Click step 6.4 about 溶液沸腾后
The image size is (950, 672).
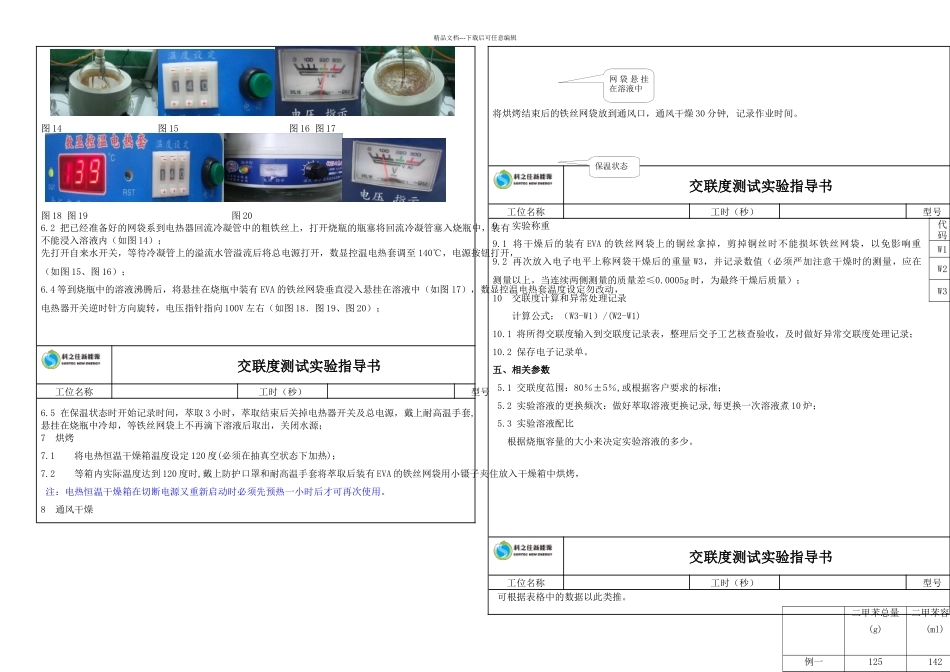(x=329, y=290)
